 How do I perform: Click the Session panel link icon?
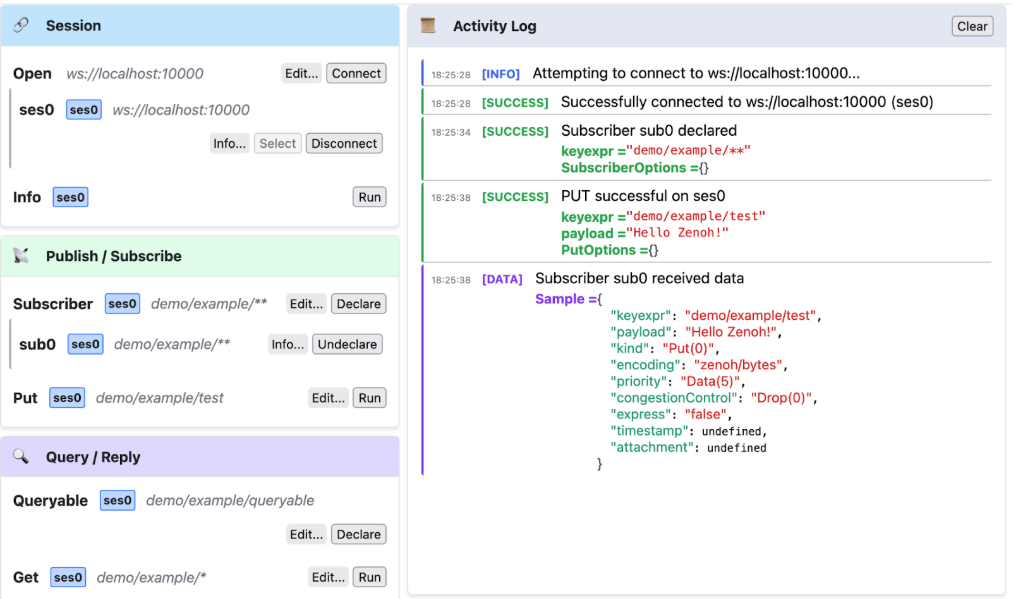click(x=22, y=25)
